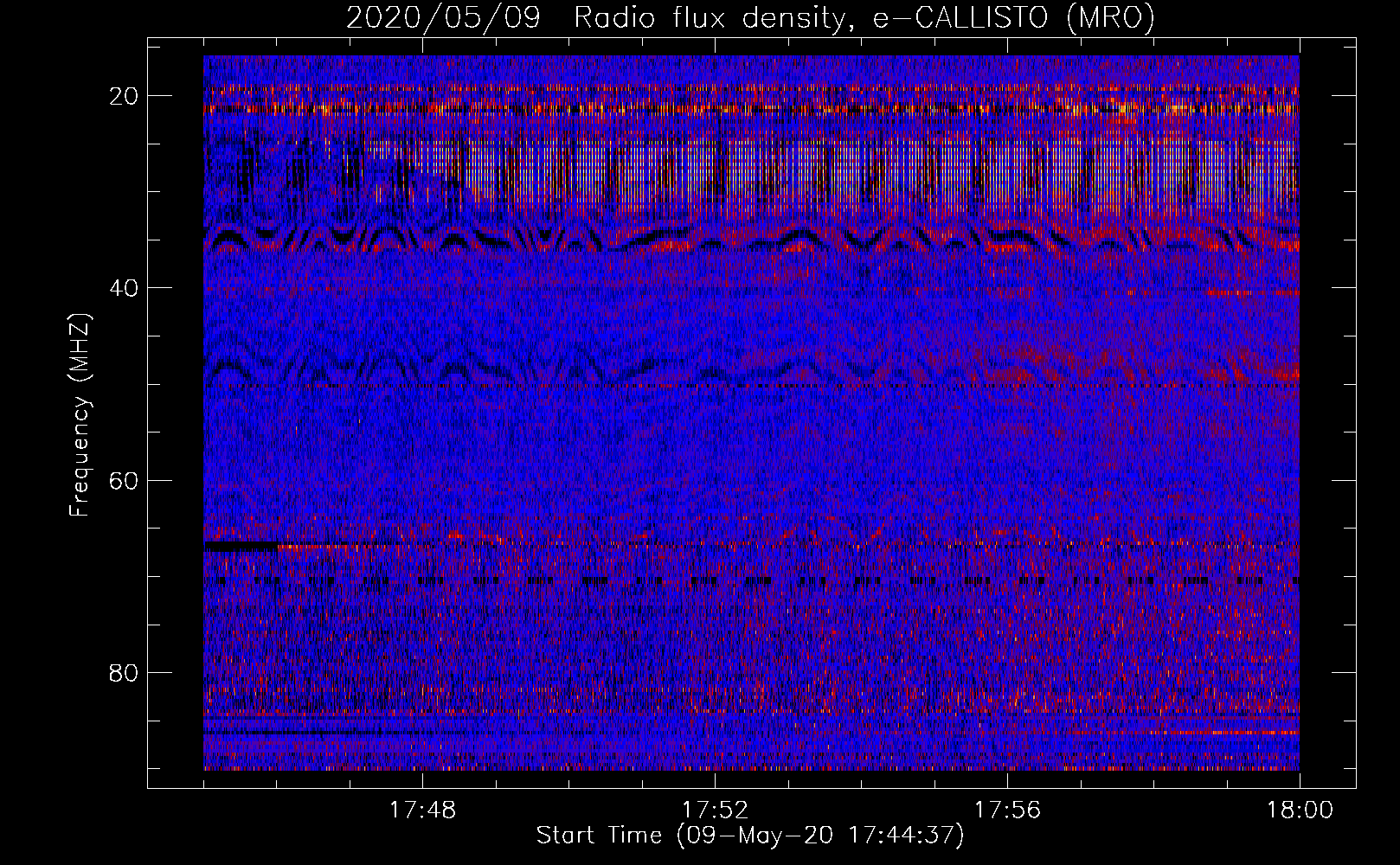The image size is (1400, 865).
Task: Click the 60 MHz tick label
Action: (x=125, y=480)
